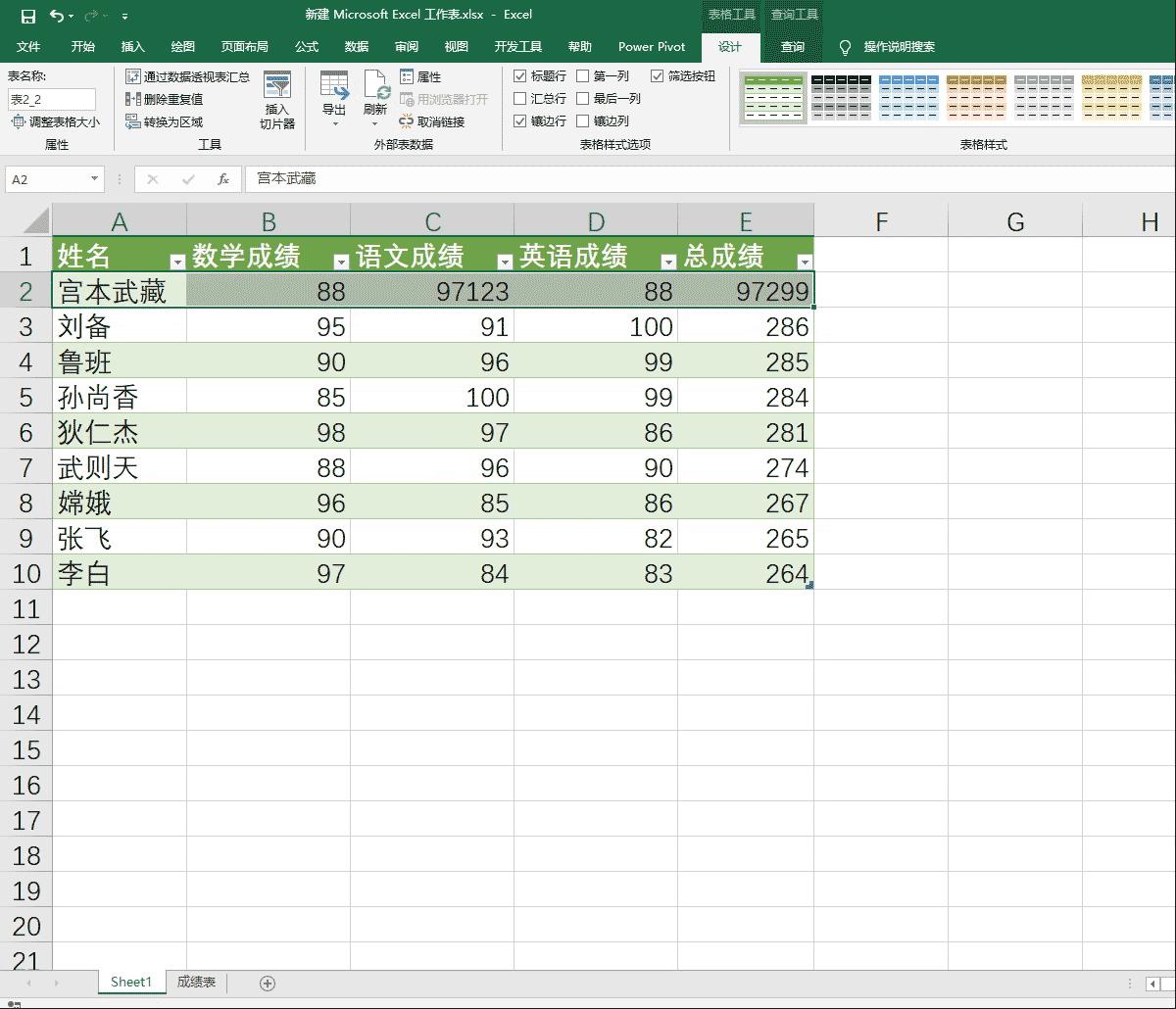The width and height of the screenshot is (1176, 1009).
Task: Click 转换为区域 convert to range
Action: (x=165, y=121)
